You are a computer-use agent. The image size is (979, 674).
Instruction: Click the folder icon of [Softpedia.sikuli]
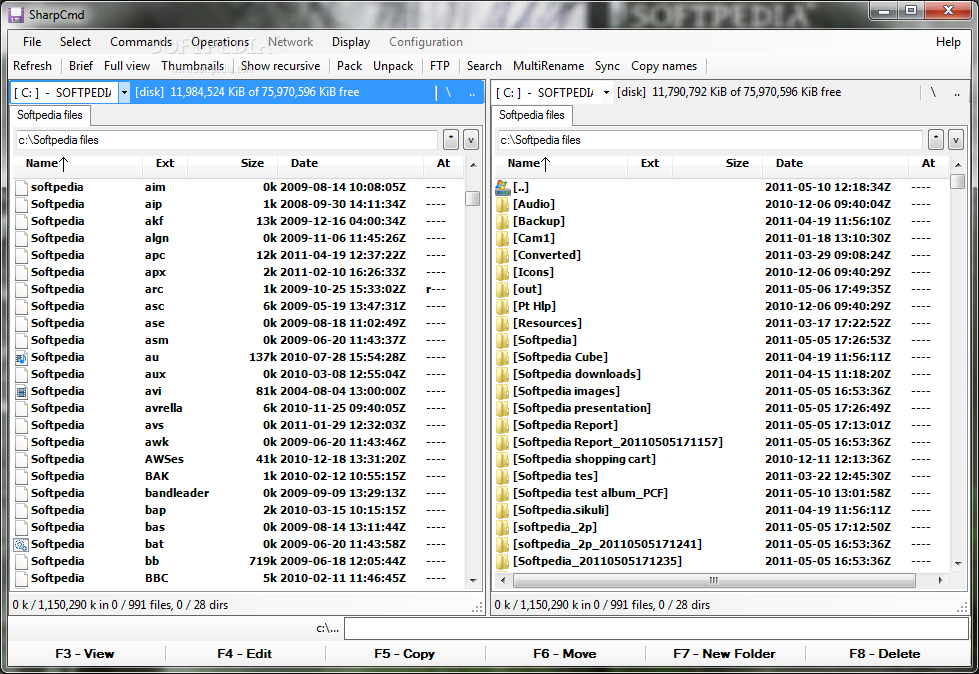503,510
